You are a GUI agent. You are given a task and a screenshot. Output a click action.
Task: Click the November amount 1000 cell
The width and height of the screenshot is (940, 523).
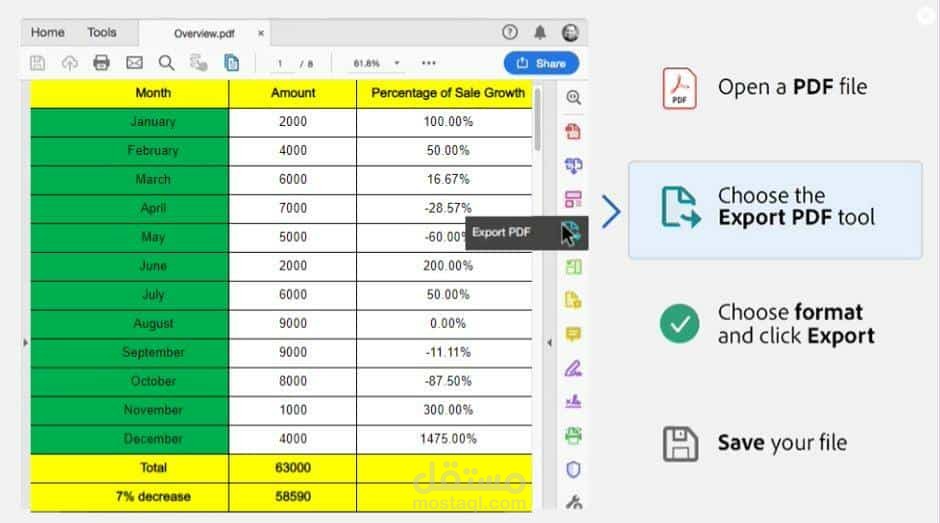click(x=293, y=410)
